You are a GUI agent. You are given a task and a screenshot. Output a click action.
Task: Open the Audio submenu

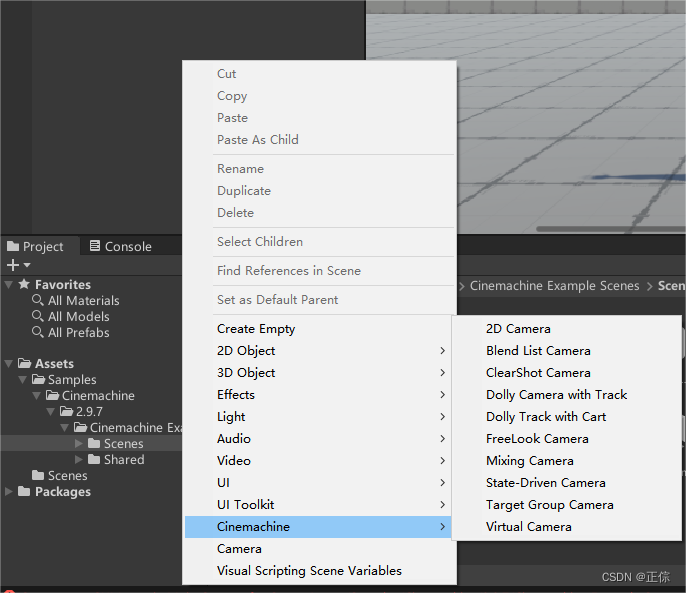pyautogui.click(x=319, y=439)
